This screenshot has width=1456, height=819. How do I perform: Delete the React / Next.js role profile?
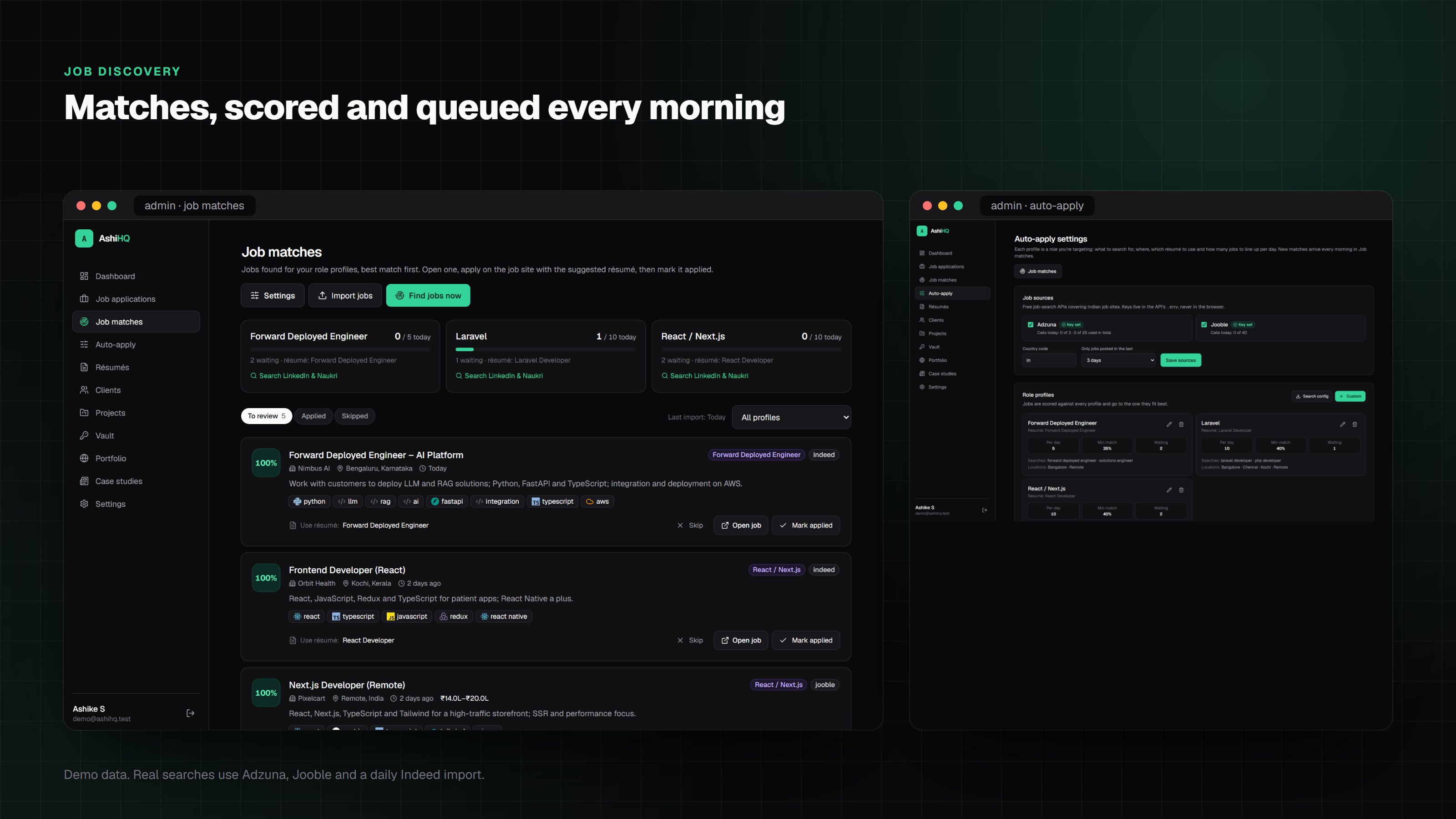[1181, 490]
